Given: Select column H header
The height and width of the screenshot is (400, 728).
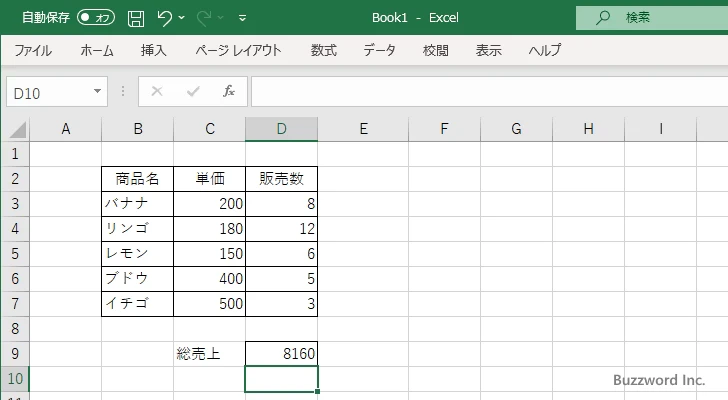Looking at the screenshot, I should pos(588,129).
